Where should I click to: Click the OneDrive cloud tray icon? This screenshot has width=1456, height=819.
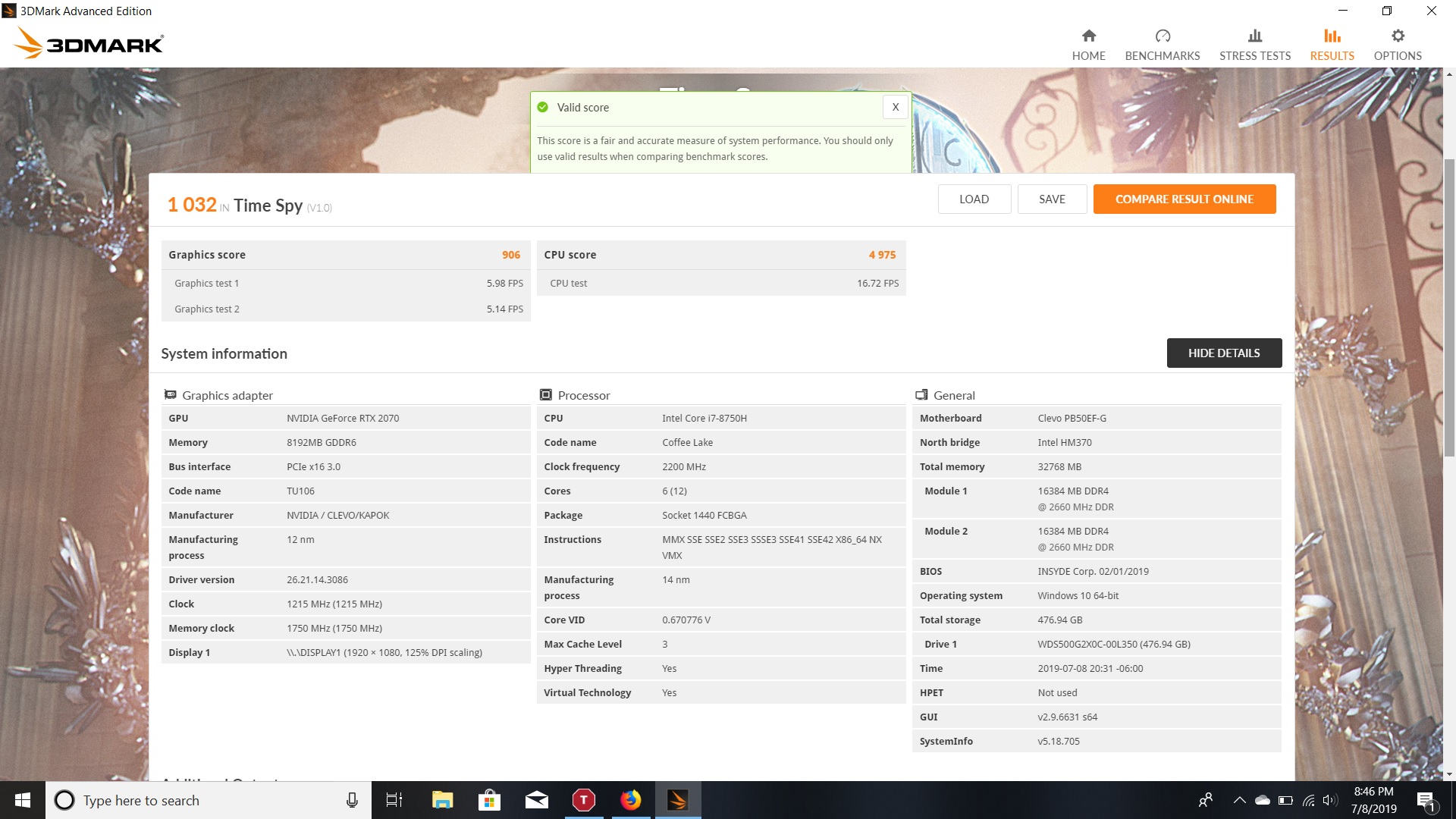(x=1262, y=800)
